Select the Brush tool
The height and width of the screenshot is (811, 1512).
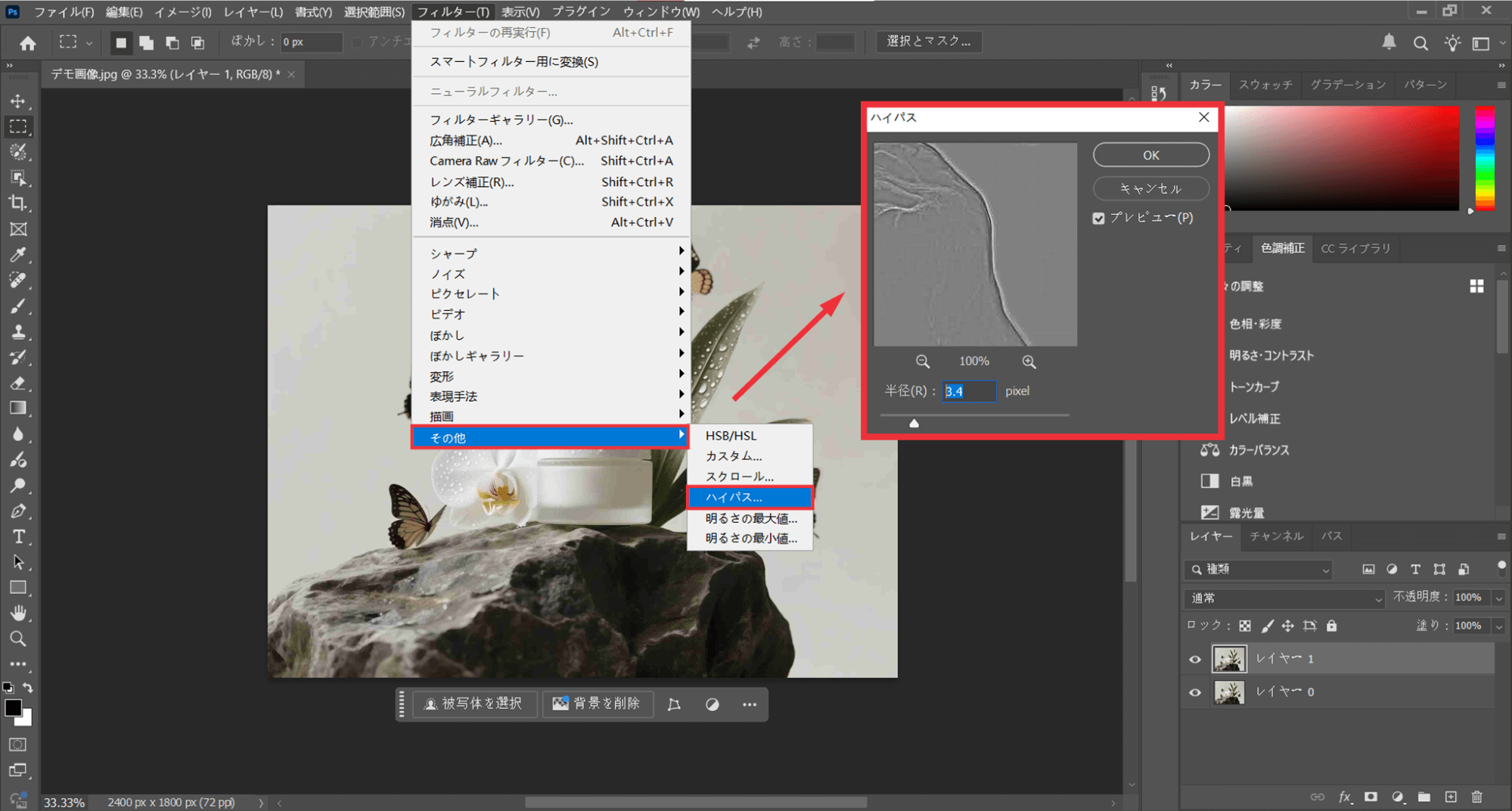point(18,306)
